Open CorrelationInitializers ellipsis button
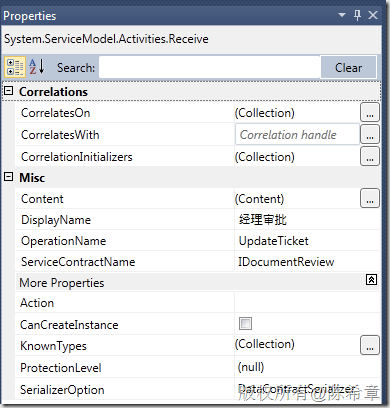The height and width of the screenshot is (408, 390). [370, 157]
